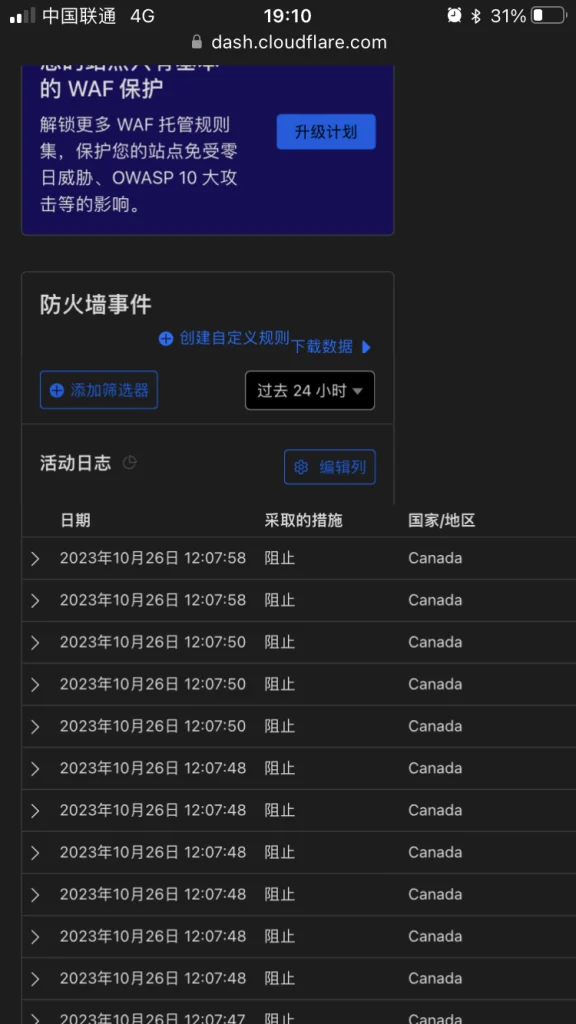This screenshot has height=1024, width=576.
Task: Click the plus icon for 创建自定义规则
Action: click(x=166, y=338)
